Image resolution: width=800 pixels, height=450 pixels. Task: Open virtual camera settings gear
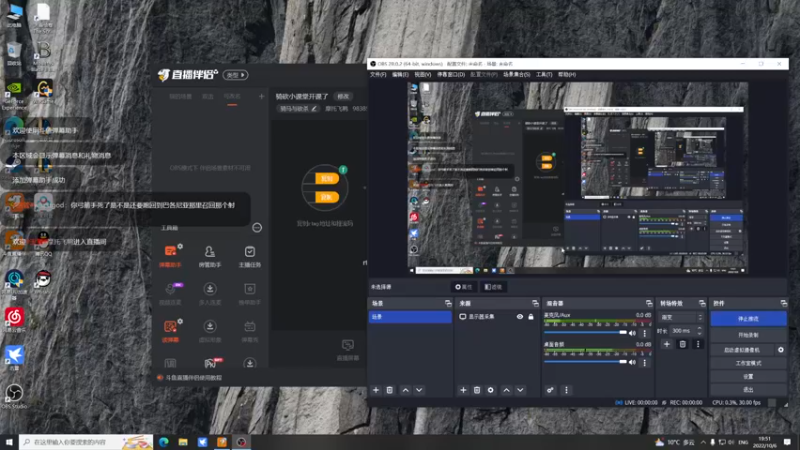pyautogui.click(x=781, y=350)
